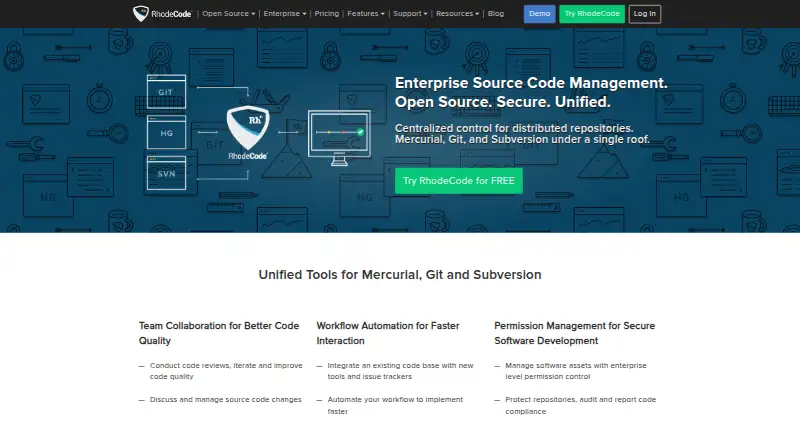
Task: Click Integrate an existing code base bullet
Action: (401, 371)
